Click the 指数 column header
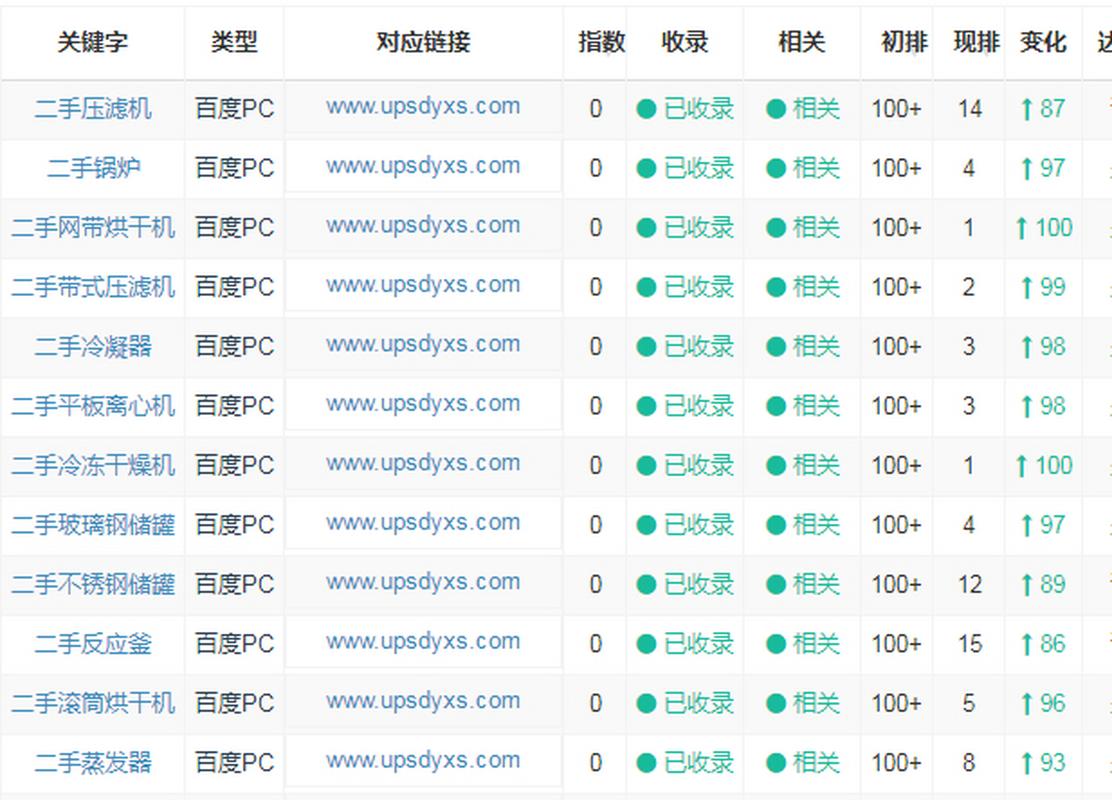The height and width of the screenshot is (800, 1112). pos(601,43)
